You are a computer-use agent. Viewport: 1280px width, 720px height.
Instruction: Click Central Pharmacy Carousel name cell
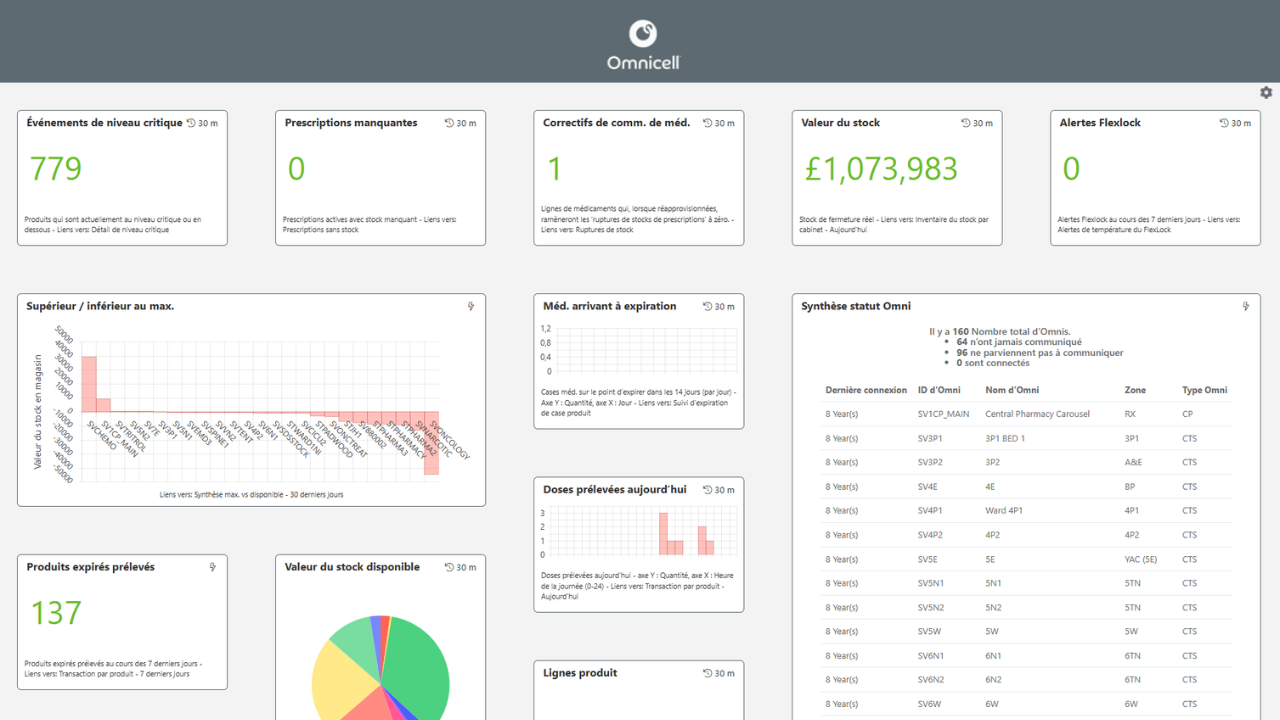pos(1037,414)
